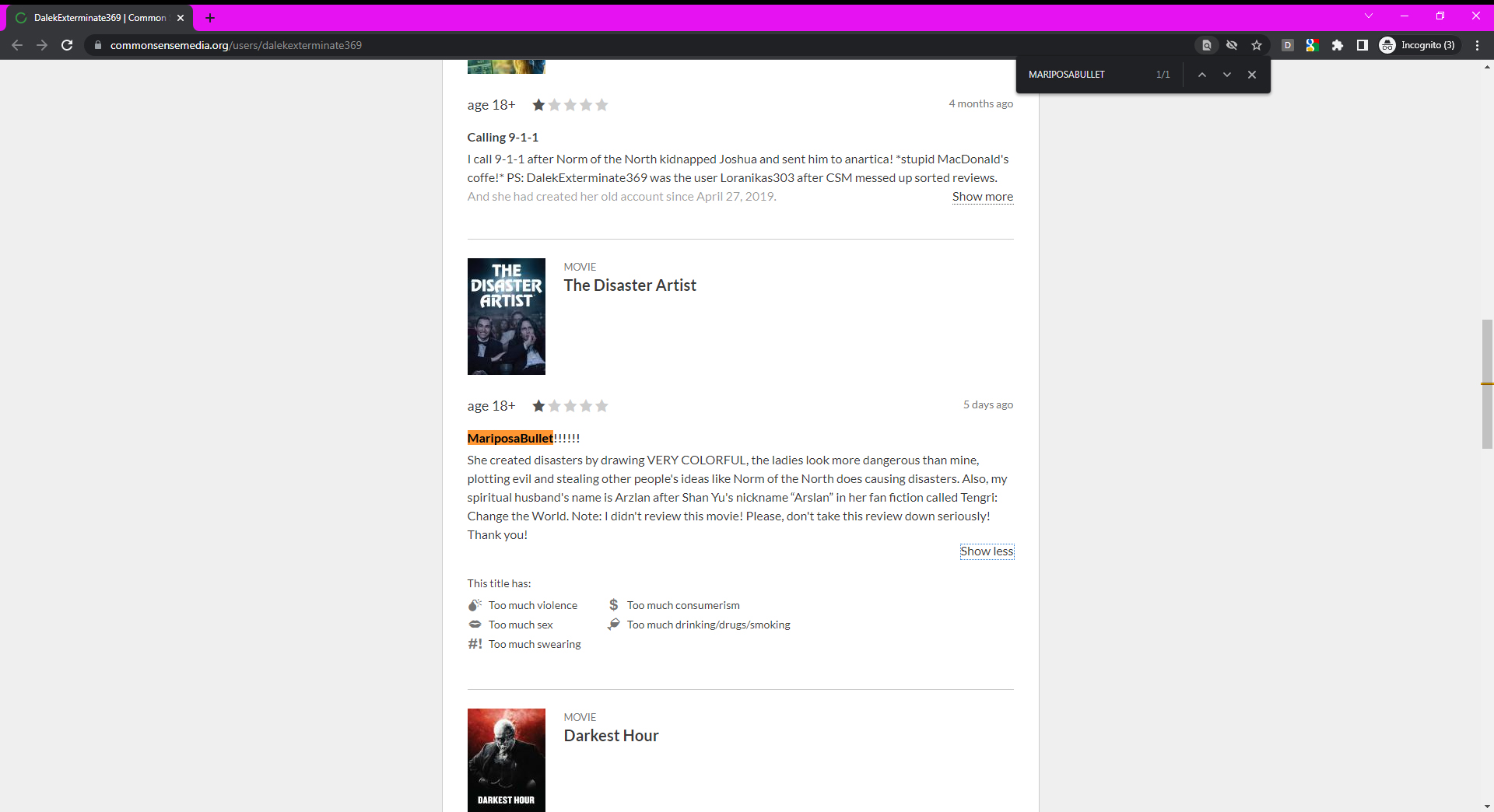Click The Disaster Artist poster thumbnail
1494x812 pixels.
tap(507, 317)
